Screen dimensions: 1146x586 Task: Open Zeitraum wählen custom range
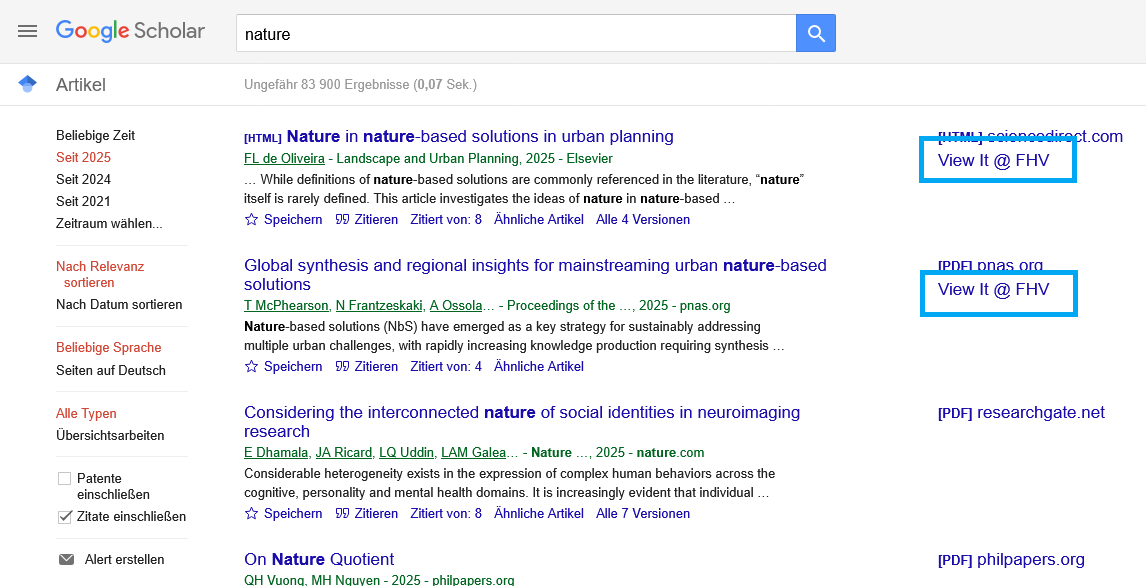point(109,224)
